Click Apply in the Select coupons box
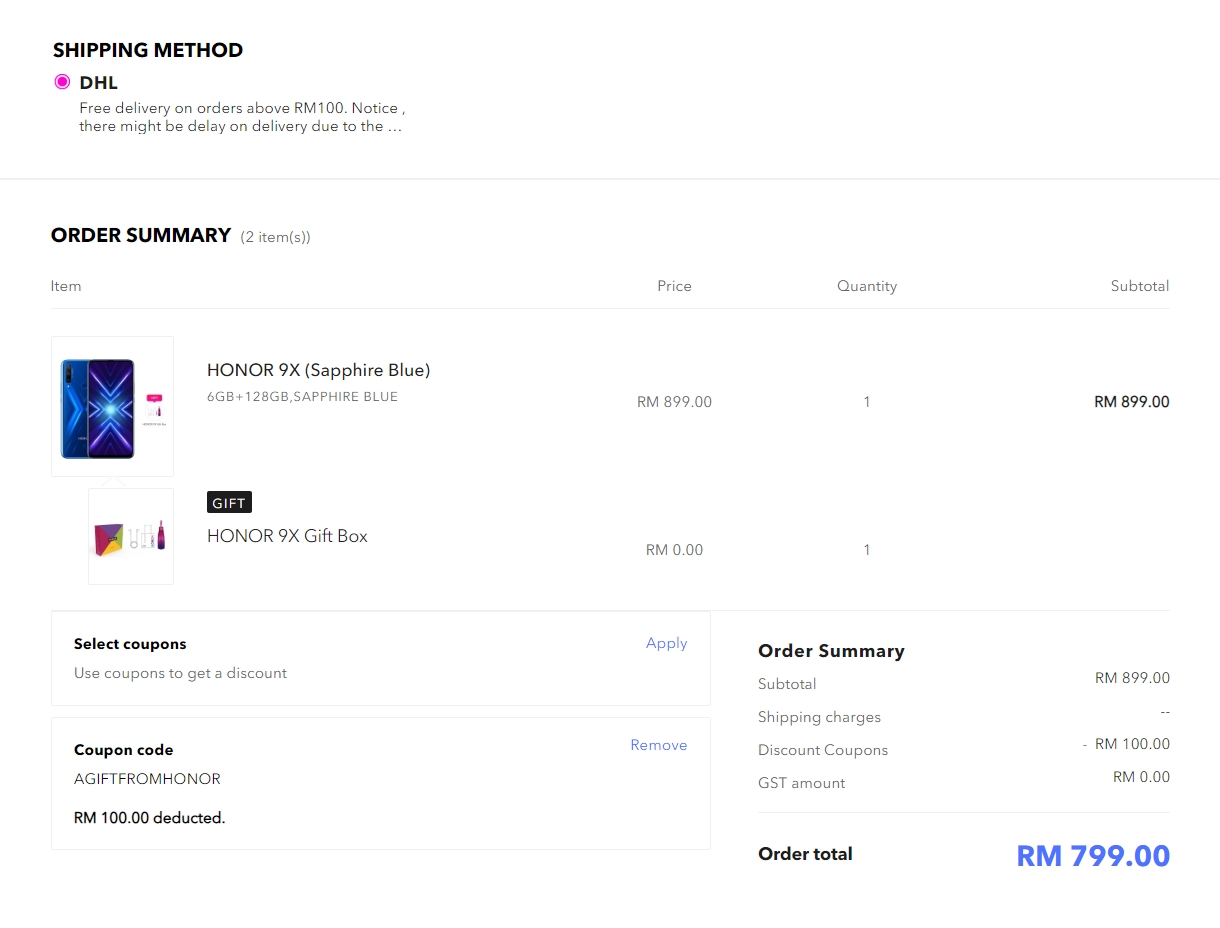1220x928 pixels. [x=666, y=643]
